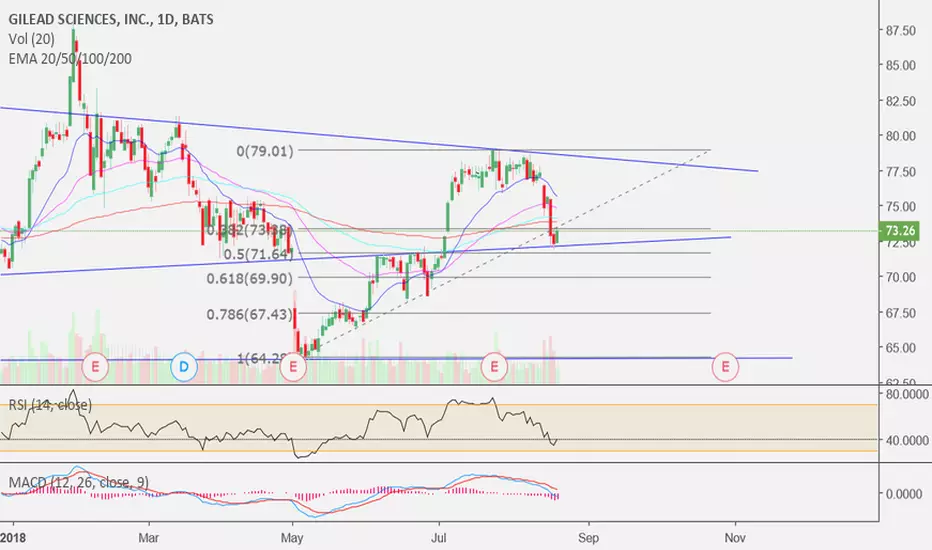Click the 82.50 price axis value
The height and width of the screenshot is (550, 932).
click(x=900, y=101)
